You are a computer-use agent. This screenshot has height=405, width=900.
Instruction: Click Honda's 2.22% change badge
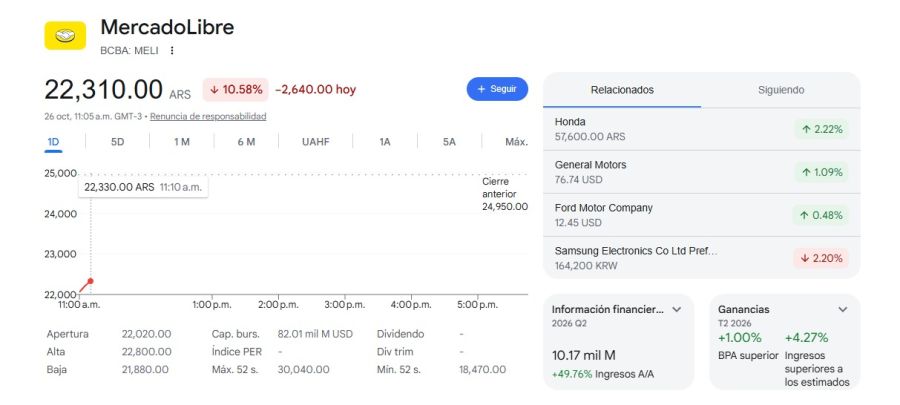click(x=821, y=130)
